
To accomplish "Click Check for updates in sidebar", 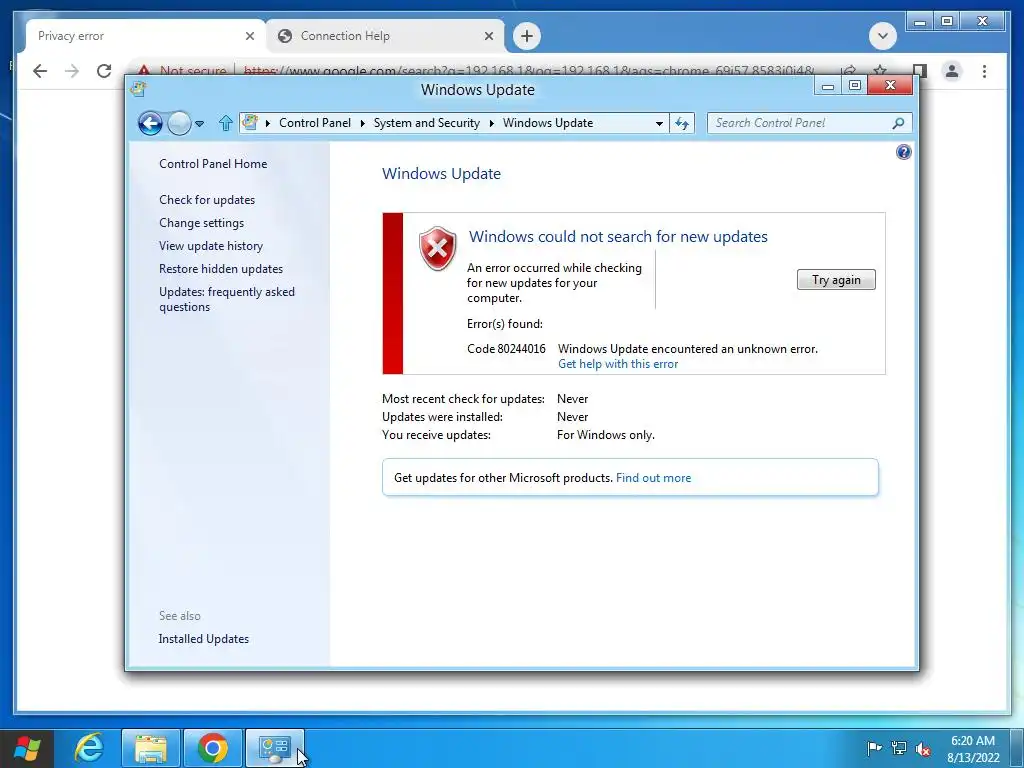I will pos(207,200).
